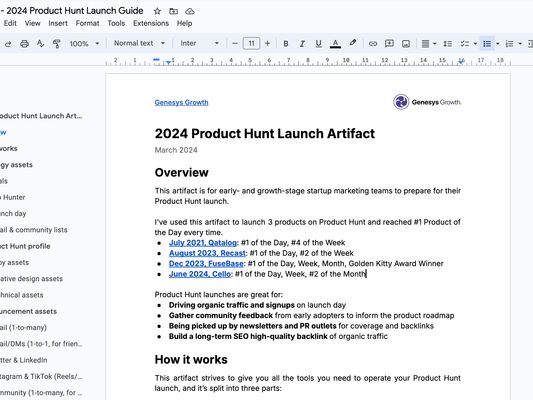This screenshot has height=400, width=533.
Task: Click the 'How it works' heading
Action: 191,360
